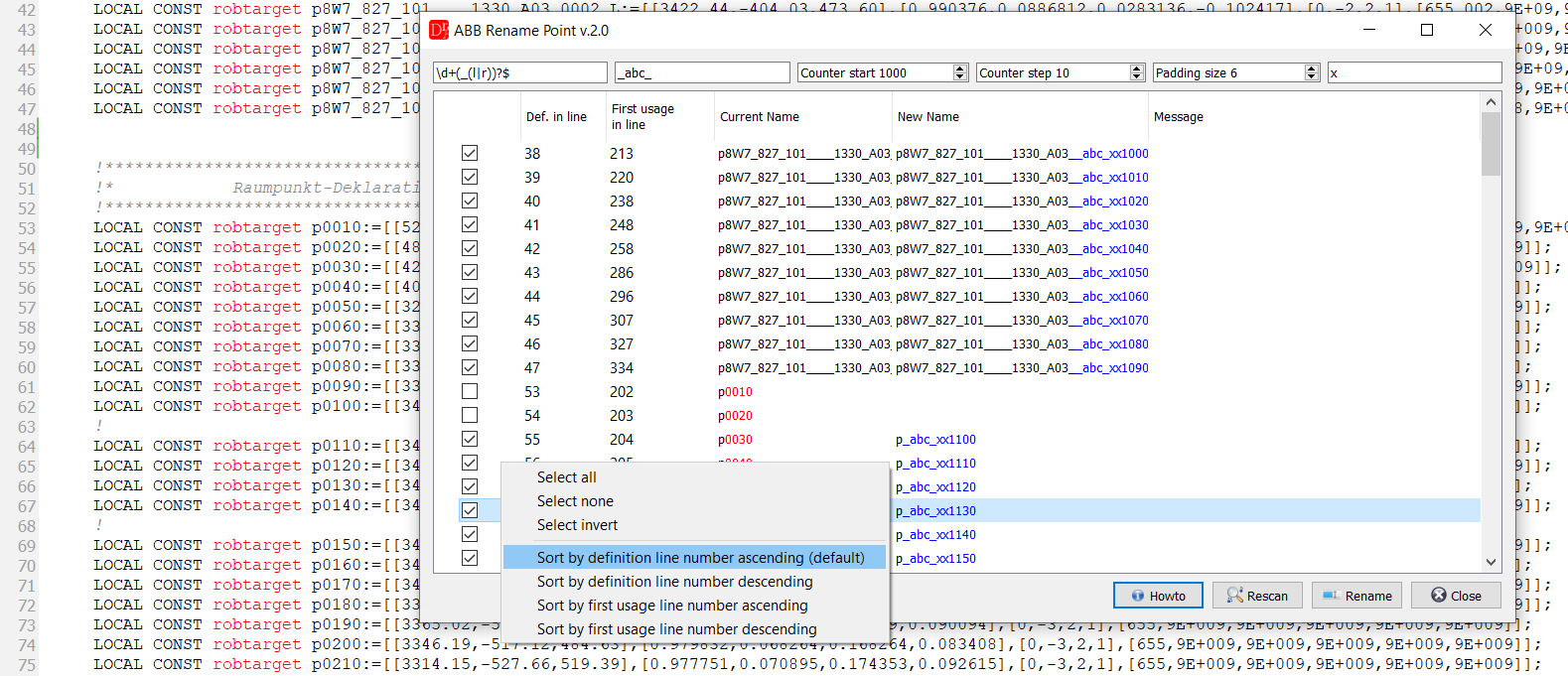Click the Rescan button
Image resolution: width=1568 pixels, height=676 pixels.
(1257, 596)
